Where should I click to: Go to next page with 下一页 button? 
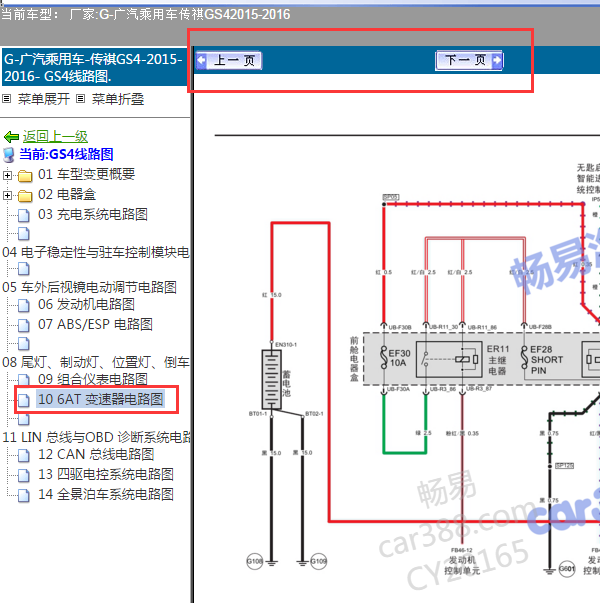(x=469, y=60)
